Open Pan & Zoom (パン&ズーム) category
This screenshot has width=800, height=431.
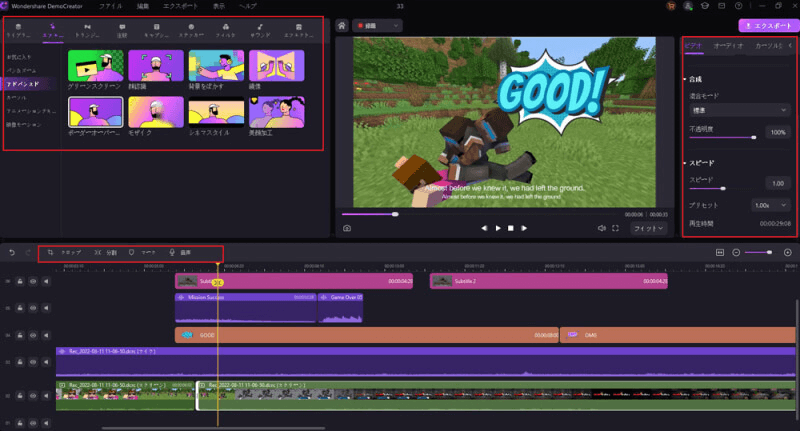coord(21,70)
